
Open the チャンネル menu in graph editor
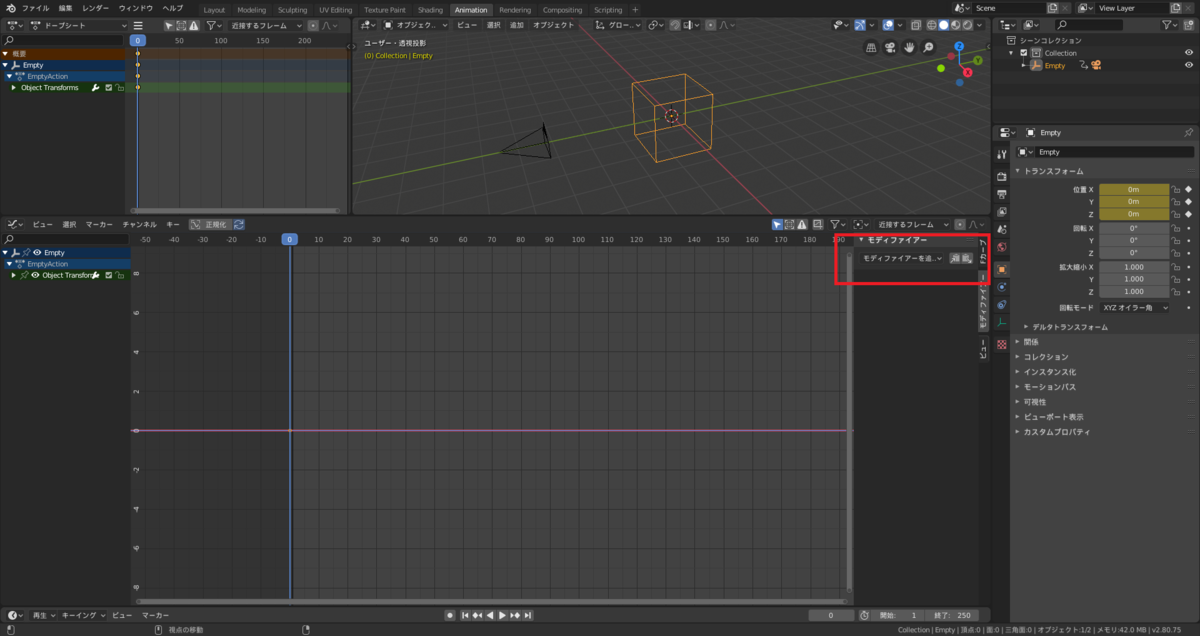[x=139, y=224]
